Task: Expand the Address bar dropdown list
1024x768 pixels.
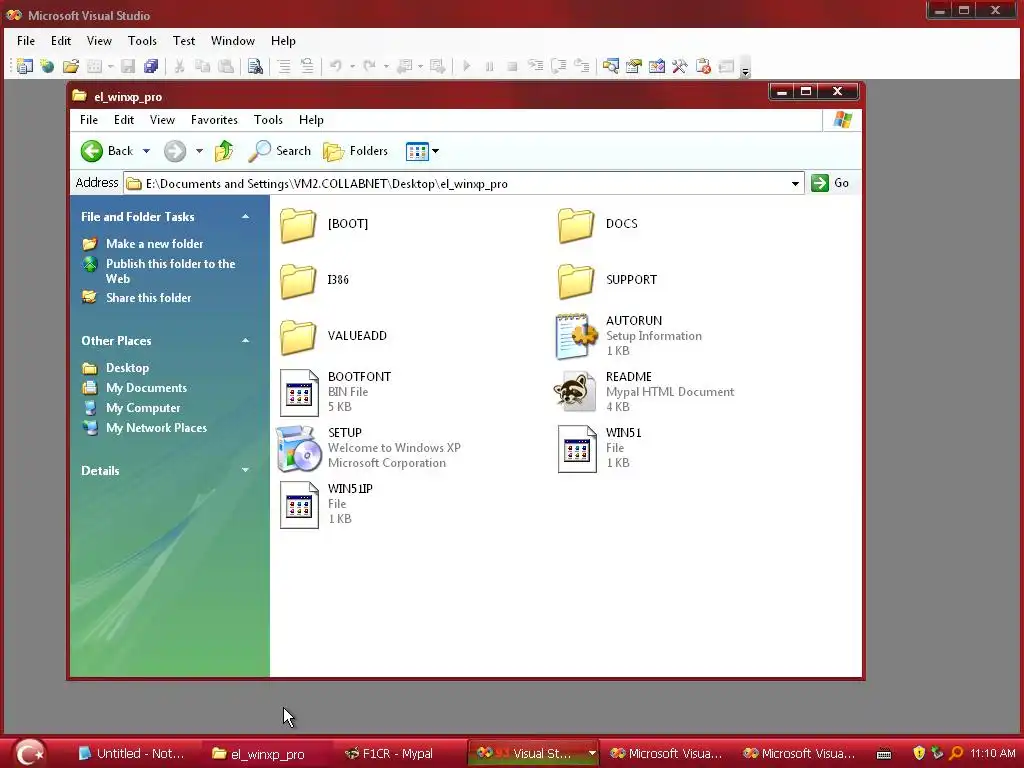Action: tap(795, 184)
